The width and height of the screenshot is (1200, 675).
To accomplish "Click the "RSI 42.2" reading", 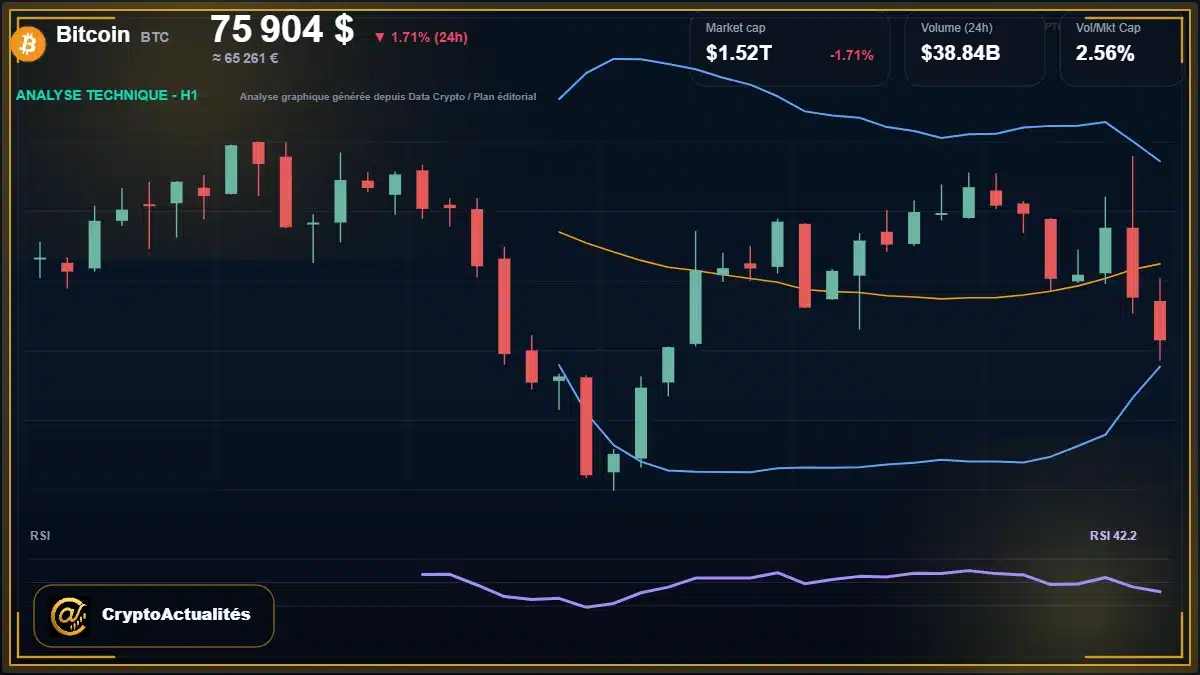I will [x=1113, y=536].
